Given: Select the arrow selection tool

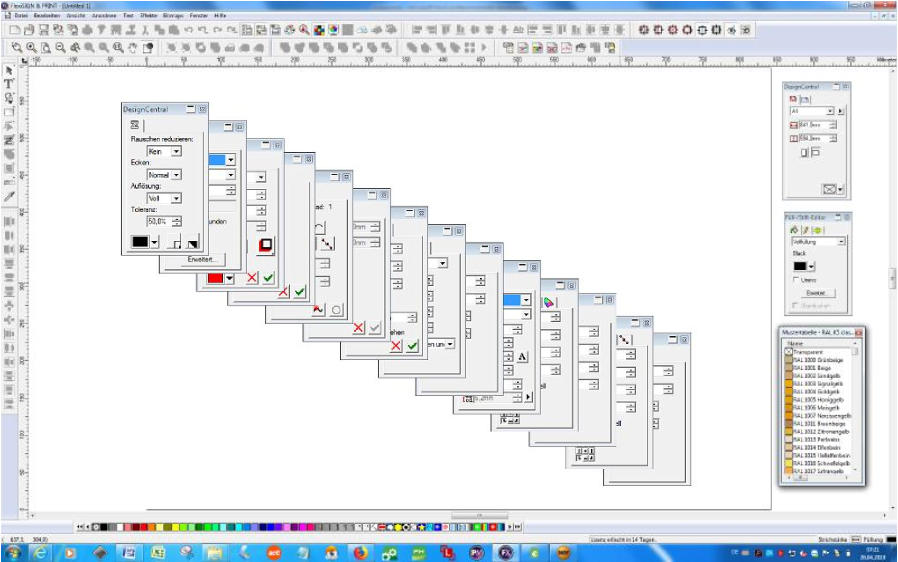Looking at the screenshot, I should tap(9, 71).
